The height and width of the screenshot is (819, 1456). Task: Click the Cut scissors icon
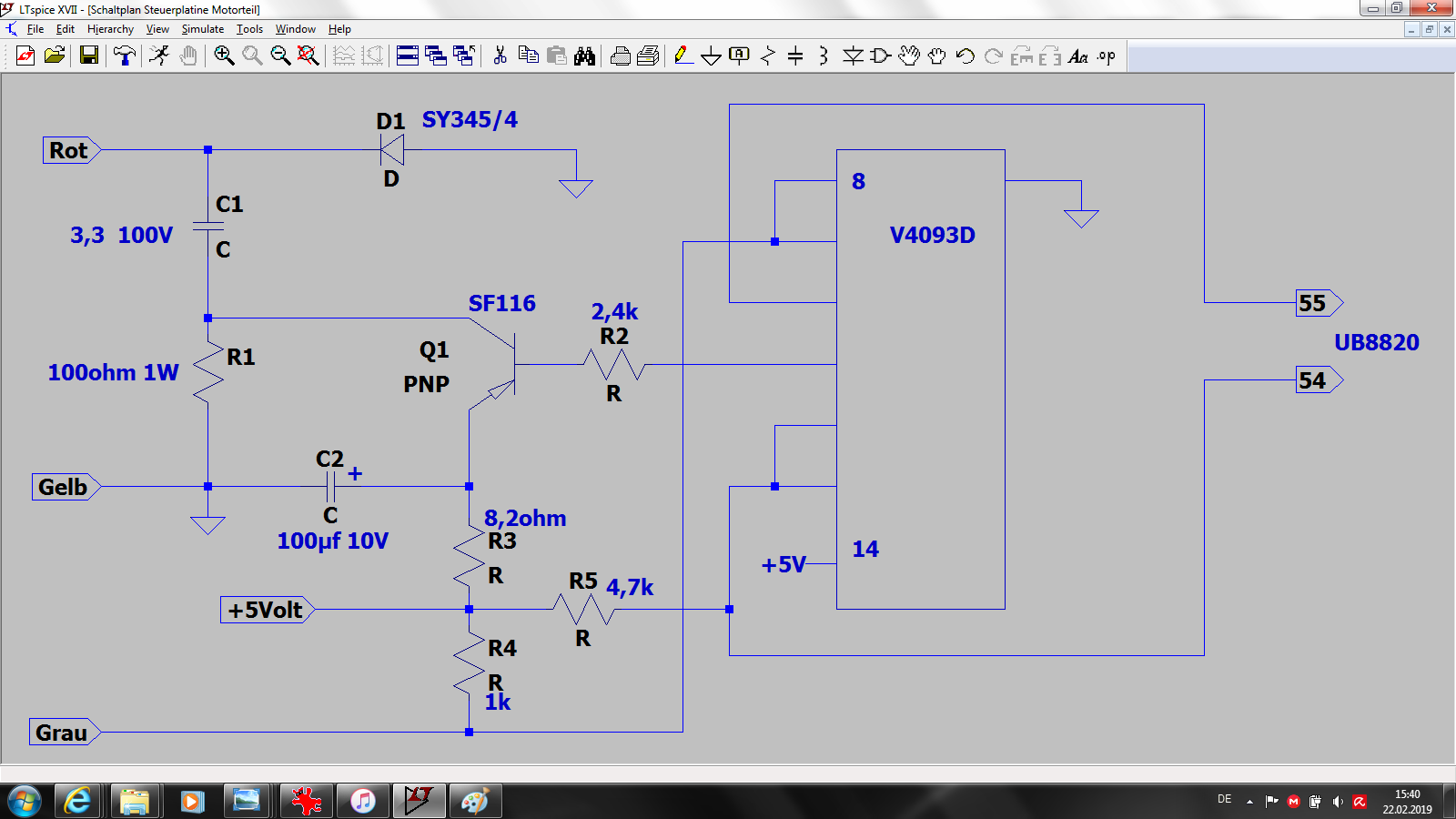[500, 56]
